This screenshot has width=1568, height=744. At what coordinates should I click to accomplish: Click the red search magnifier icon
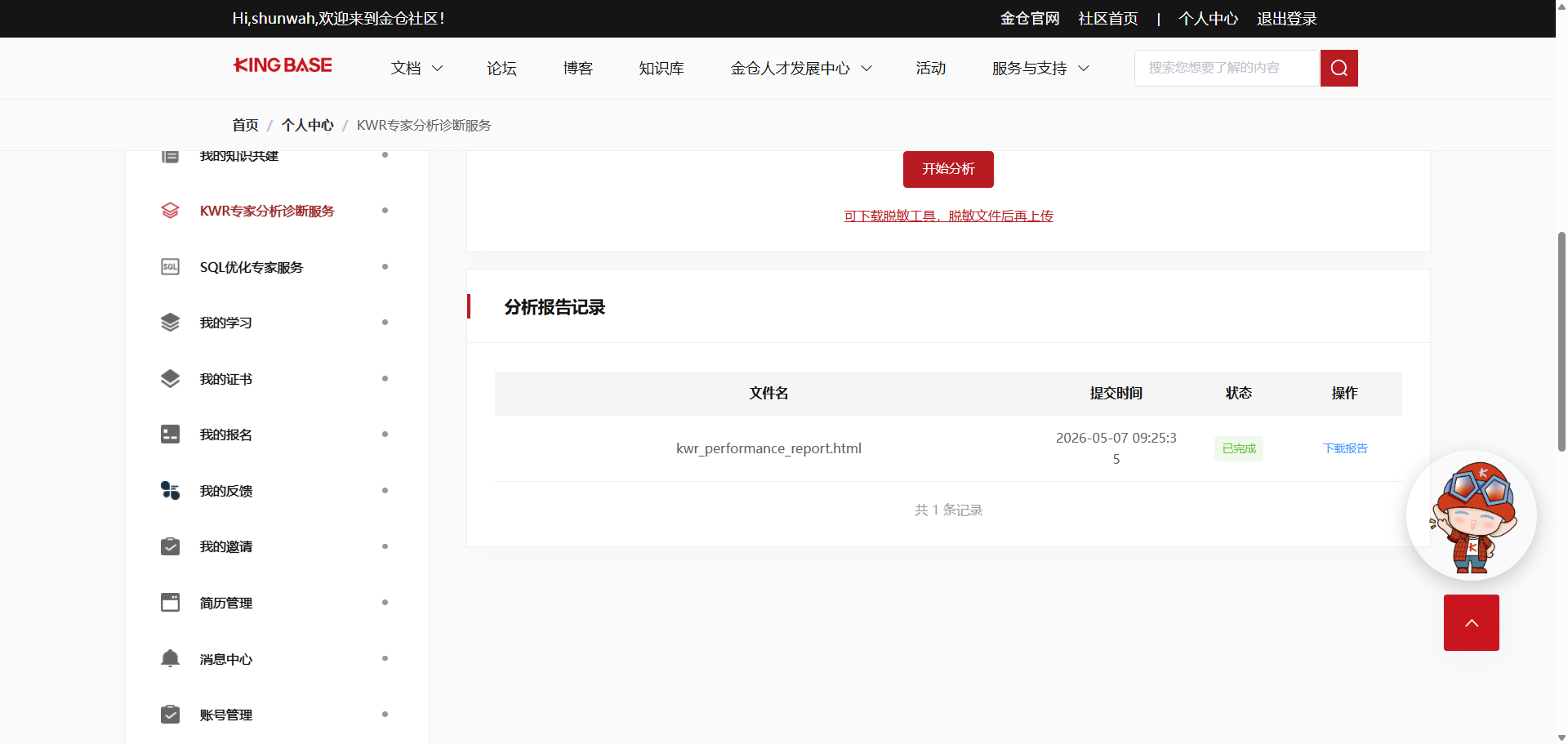point(1339,68)
